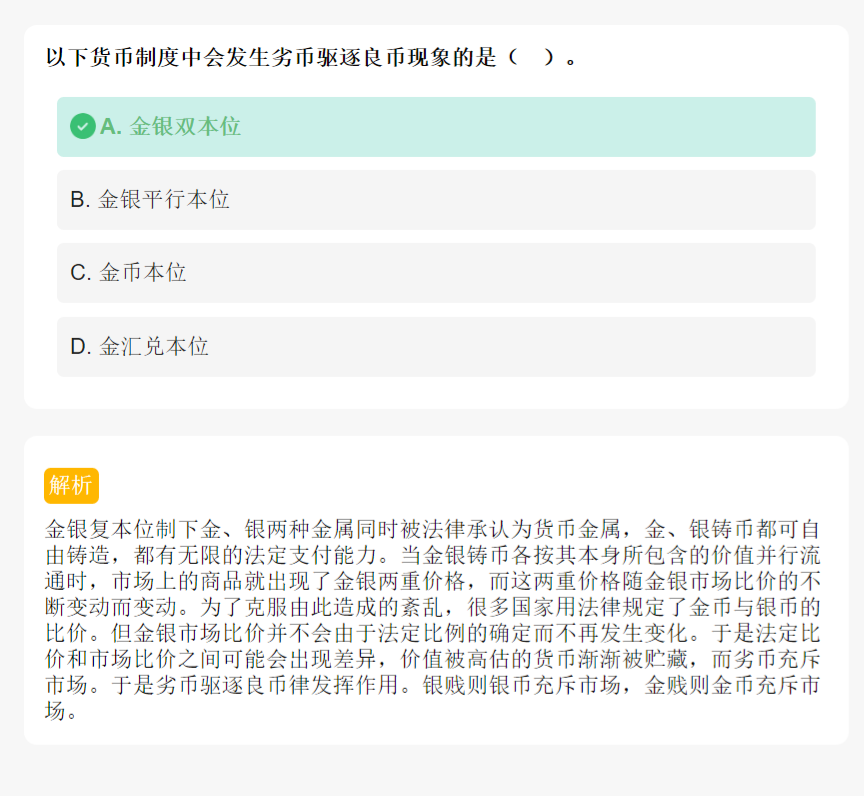This screenshot has width=864, height=796.
Task: Click the final word 场。 of the explanation
Action: click(x=61, y=711)
